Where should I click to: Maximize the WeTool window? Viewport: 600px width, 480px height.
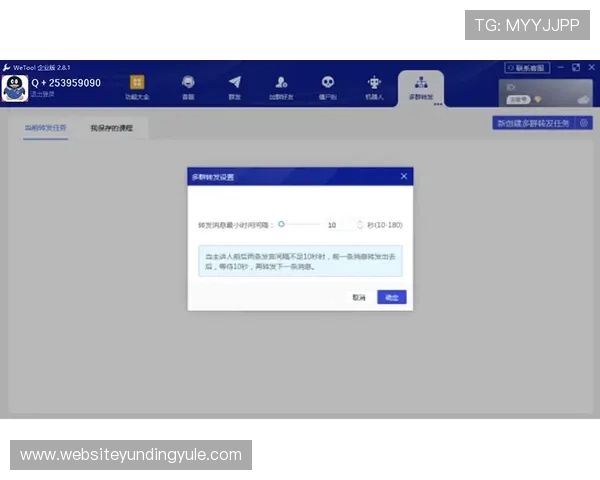coord(576,67)
